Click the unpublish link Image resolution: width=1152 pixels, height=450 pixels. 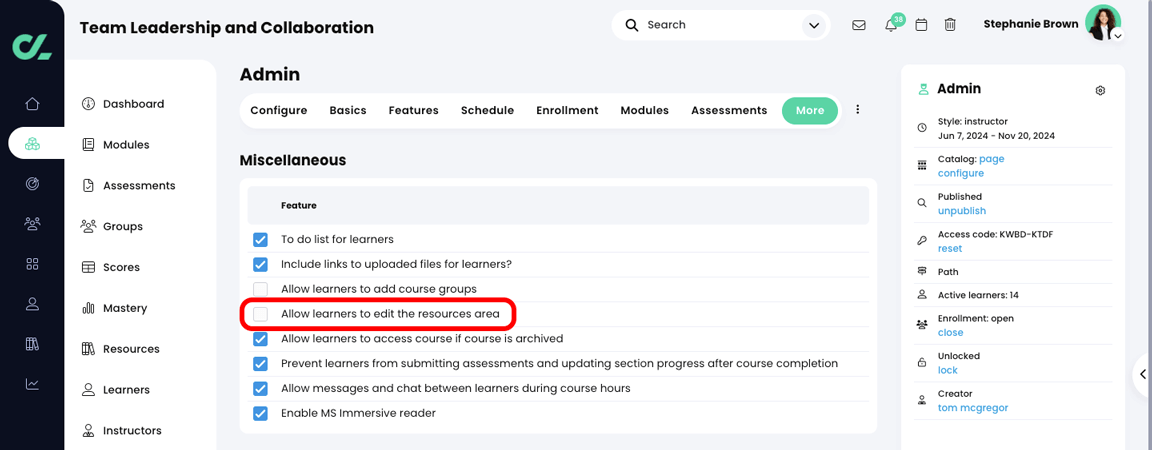pyautogui.click(x=962, y=211)
